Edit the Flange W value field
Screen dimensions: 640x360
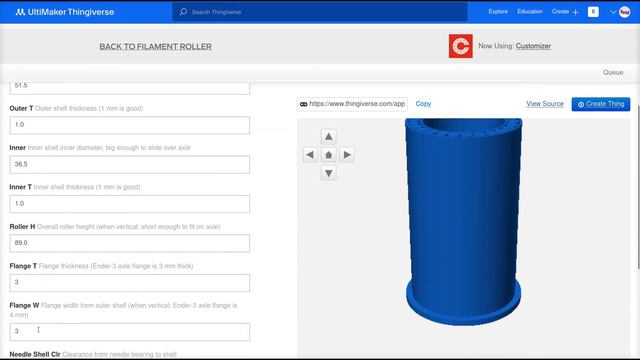[129, 332]
